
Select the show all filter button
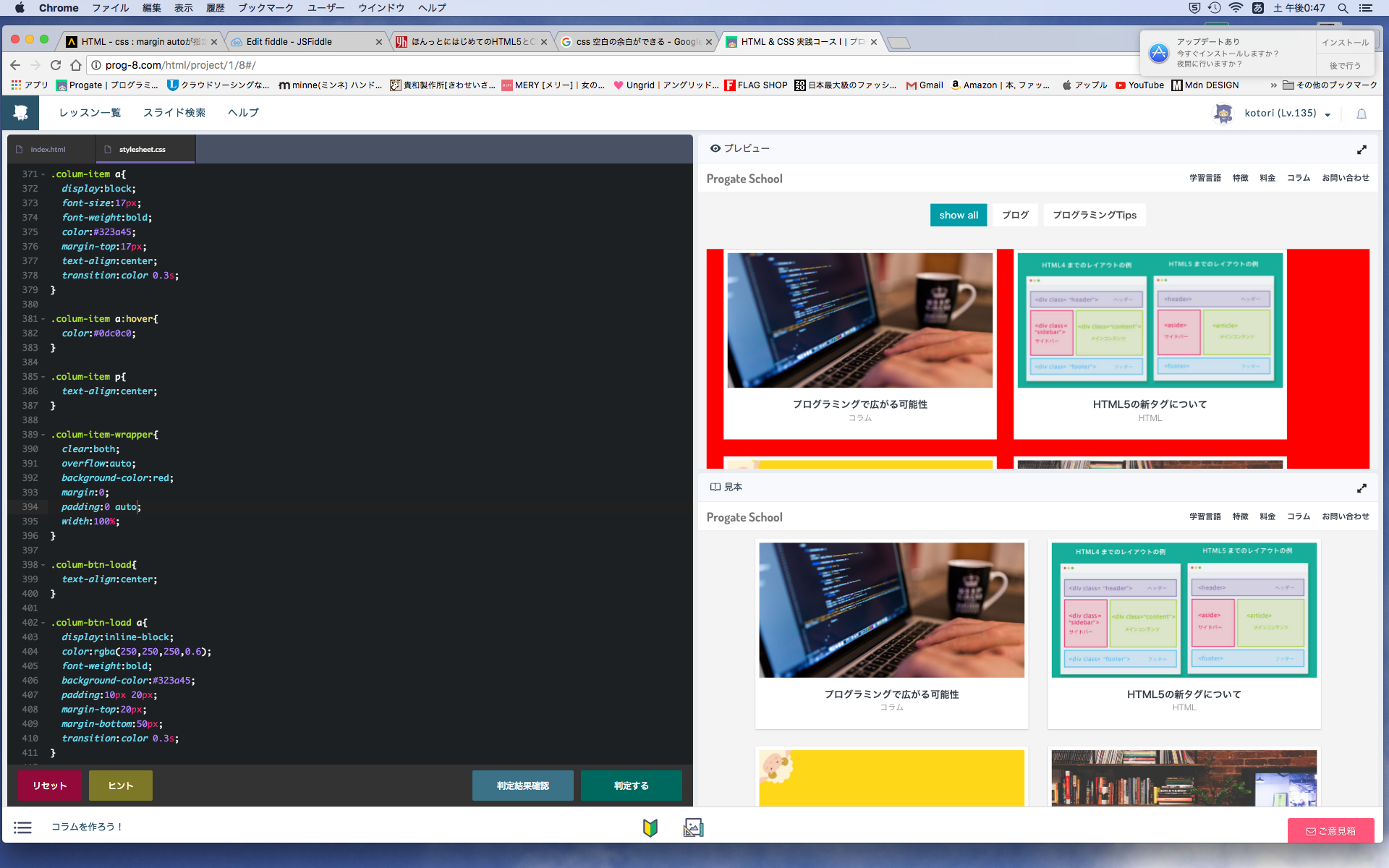[x=958, y=215]
